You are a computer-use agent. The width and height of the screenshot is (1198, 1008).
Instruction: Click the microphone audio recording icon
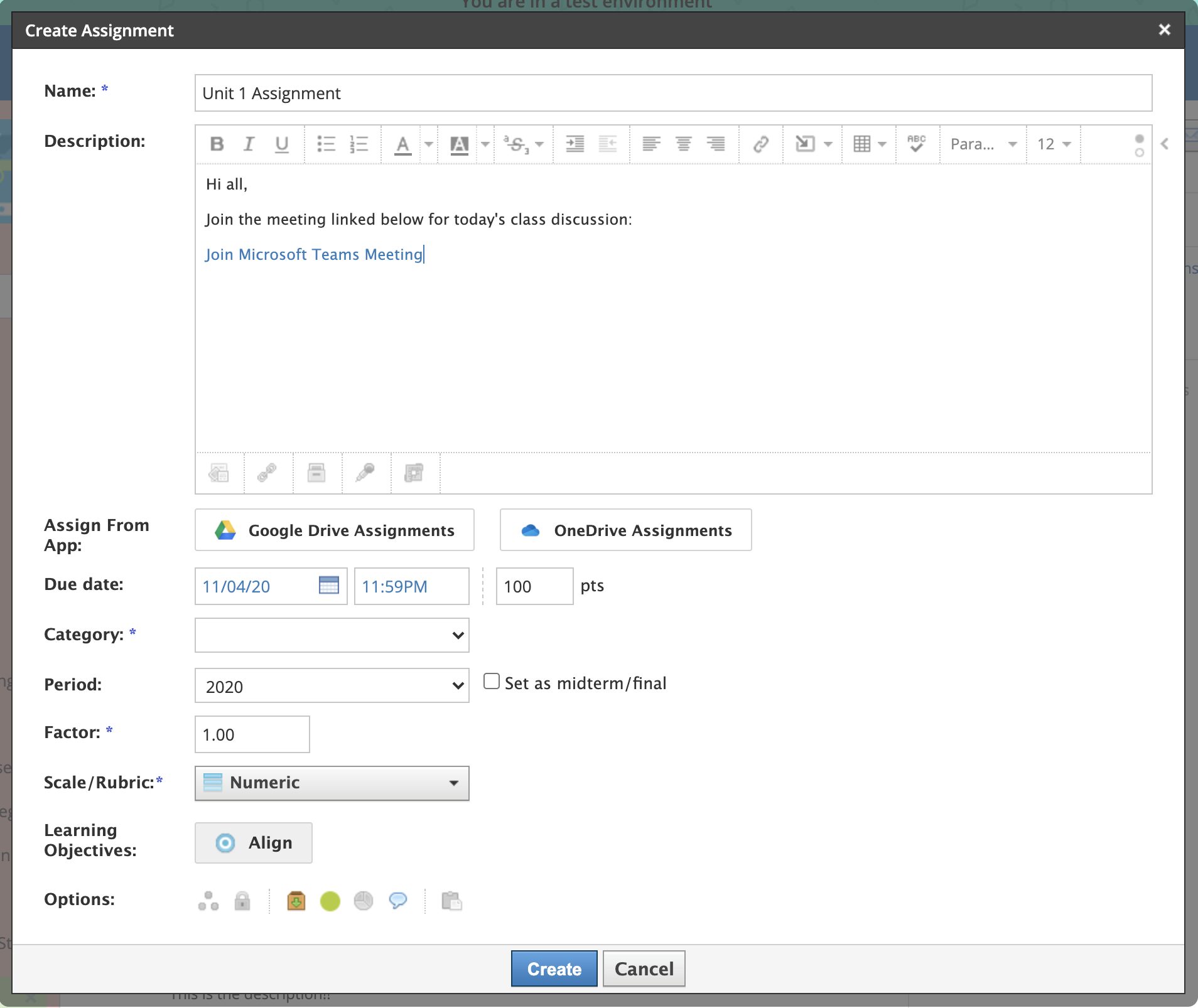[365, 473]
